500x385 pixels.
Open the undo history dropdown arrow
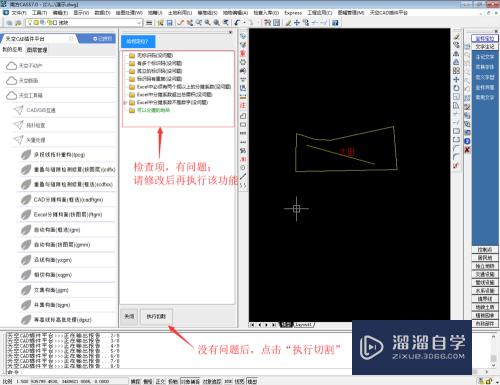point(244,23)
